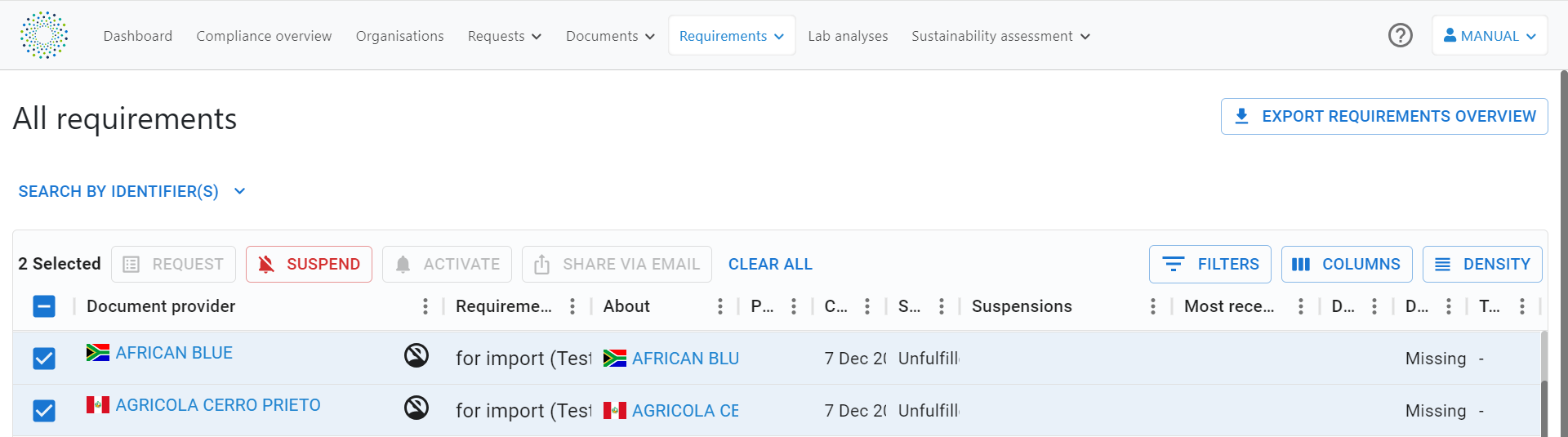1568x437 pixels.
Task: Click the suspended icon in Agricola Cerro Prieto row
Action: (416, 408)
